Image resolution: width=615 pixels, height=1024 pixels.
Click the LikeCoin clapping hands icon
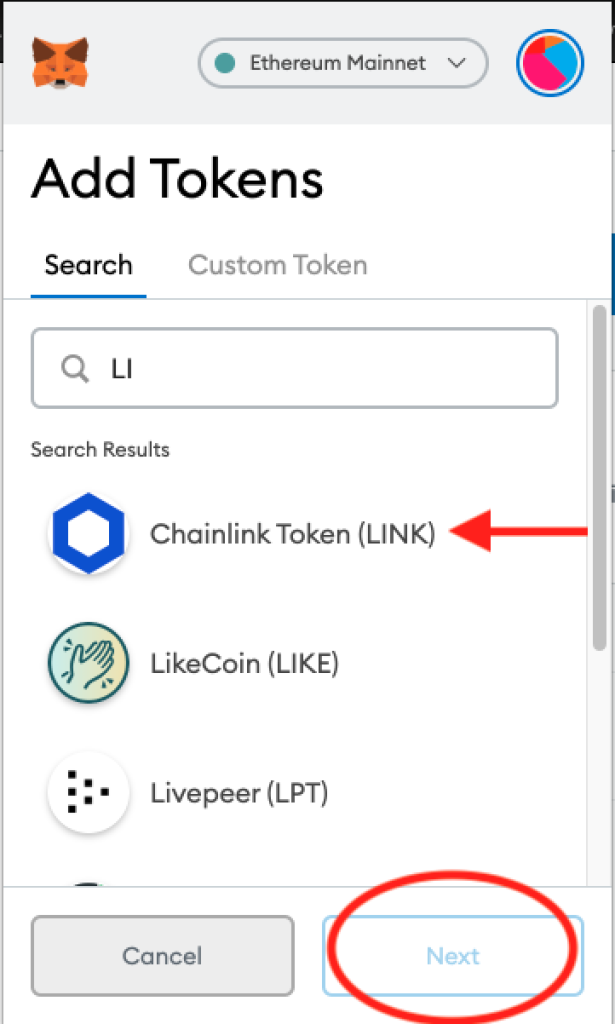click(88, 662)
